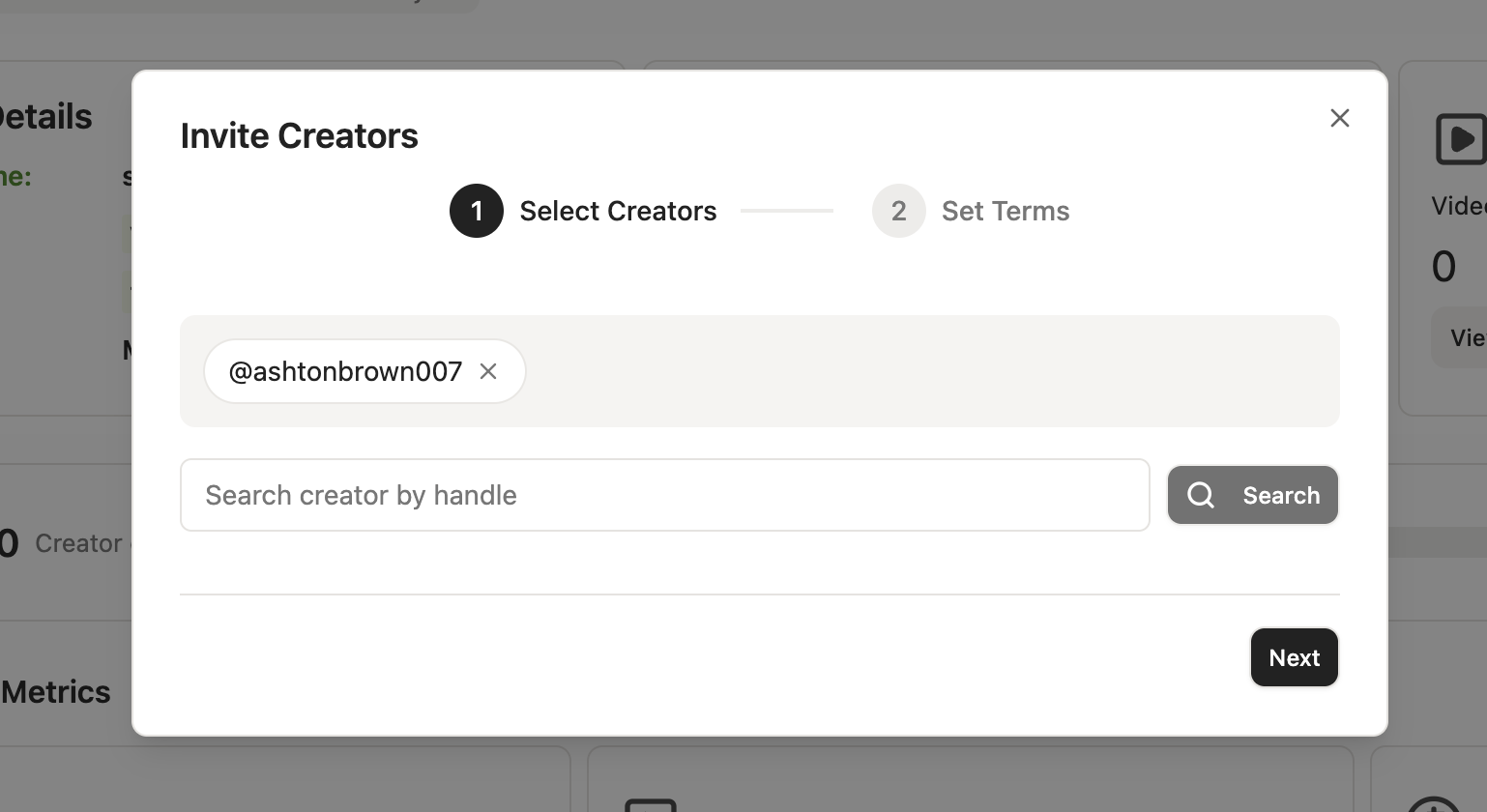Screen dimensions: 1487x812
Task: Select the Select Creators step label
Action: pyautogui.click(x=618, y=211)
